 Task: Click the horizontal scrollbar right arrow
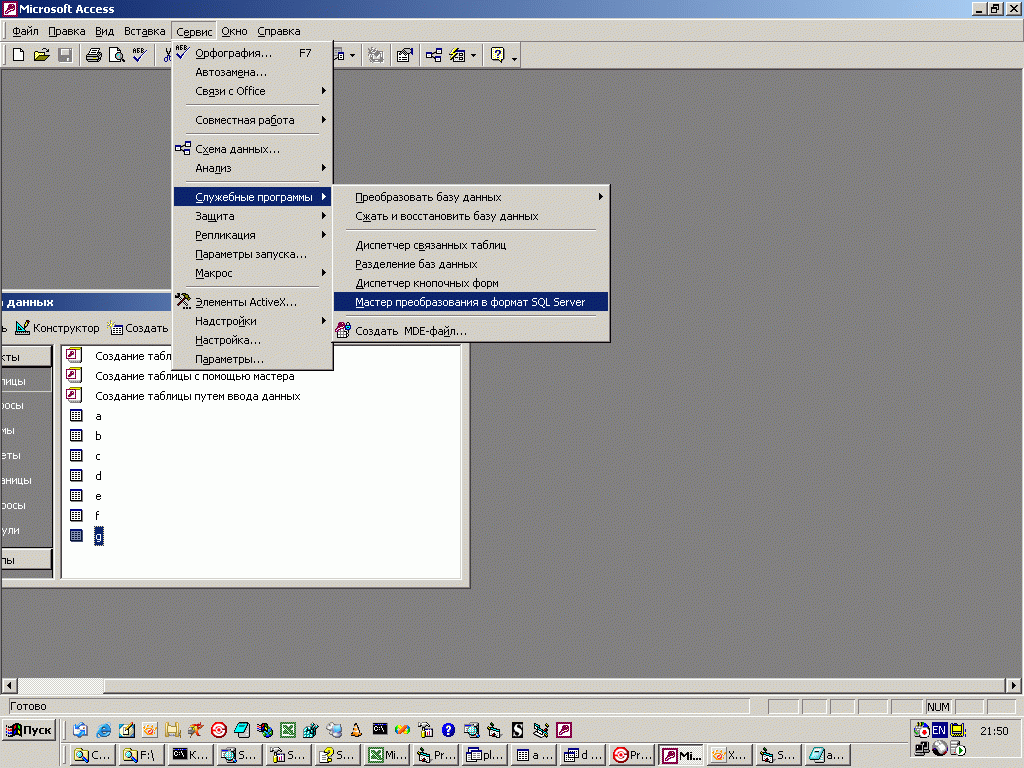1013,685
